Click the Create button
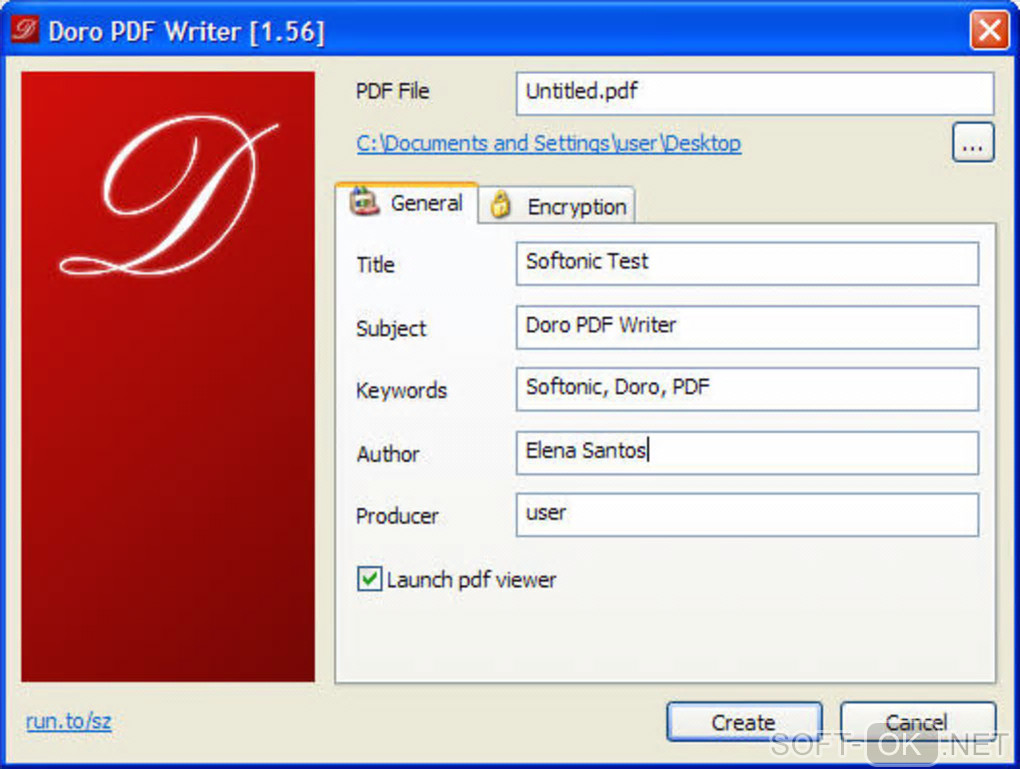Image resolution: width=1020 pixels, height=769 pixels. tap(744, 722)
